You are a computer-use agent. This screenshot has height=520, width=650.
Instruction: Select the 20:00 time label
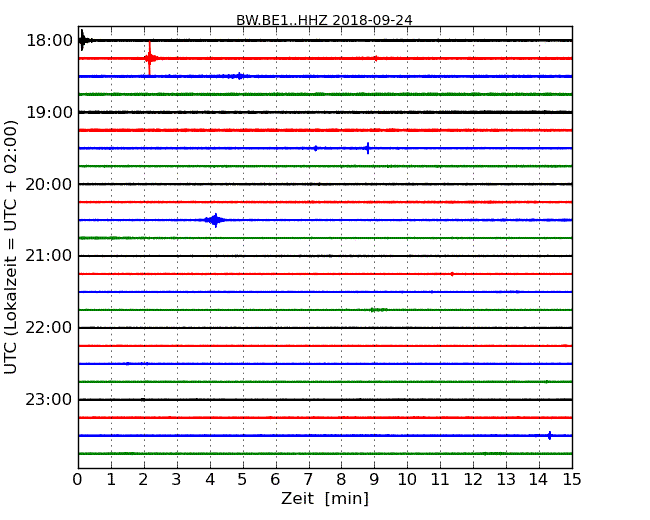pyautogui.click(x=49, y=184)
